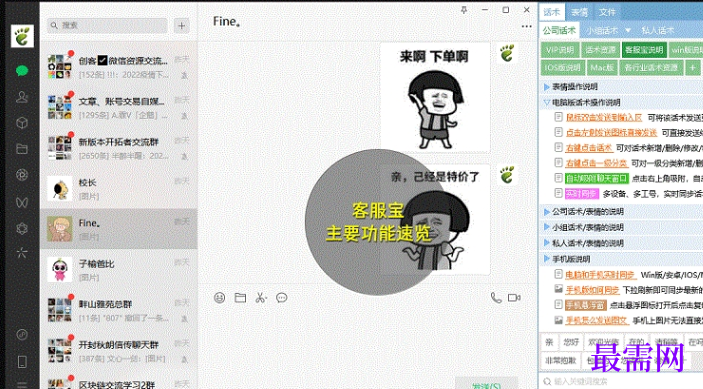Click the contacts search box at top
Image resolution: width=703 pixels, height=389 pixels.
(107, 26)
